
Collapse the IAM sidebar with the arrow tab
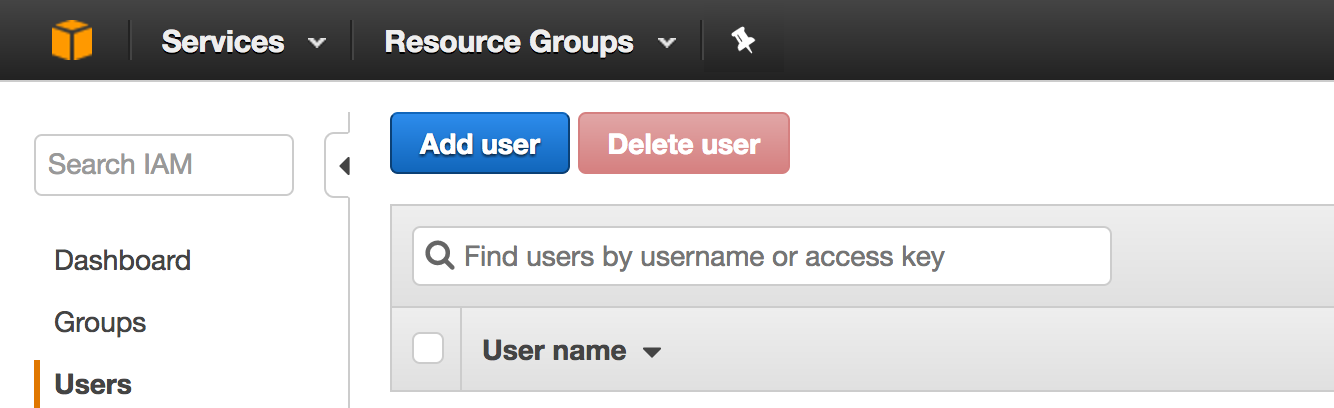pyautogui.click(x=339, y=165)
